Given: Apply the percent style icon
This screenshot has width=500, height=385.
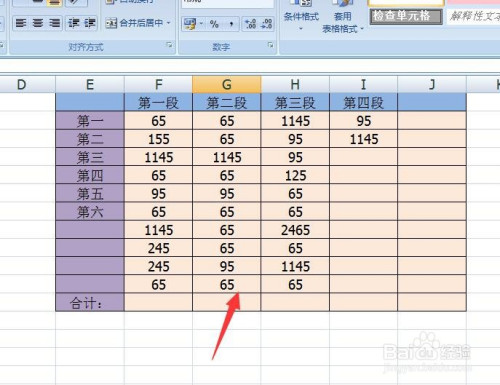Looking at the screenshot, I should pyautogui.click(x=214, y=24).
